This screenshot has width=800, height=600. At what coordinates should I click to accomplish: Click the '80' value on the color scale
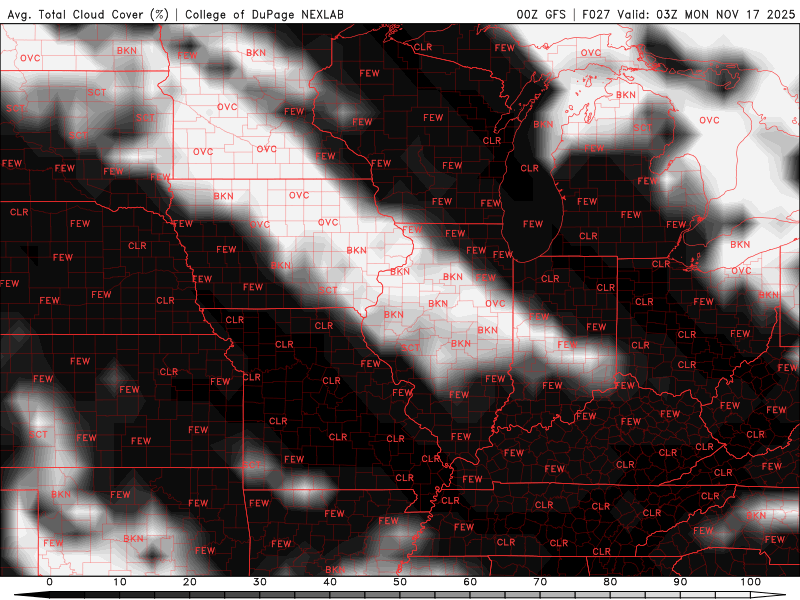[x=610, y=582]
